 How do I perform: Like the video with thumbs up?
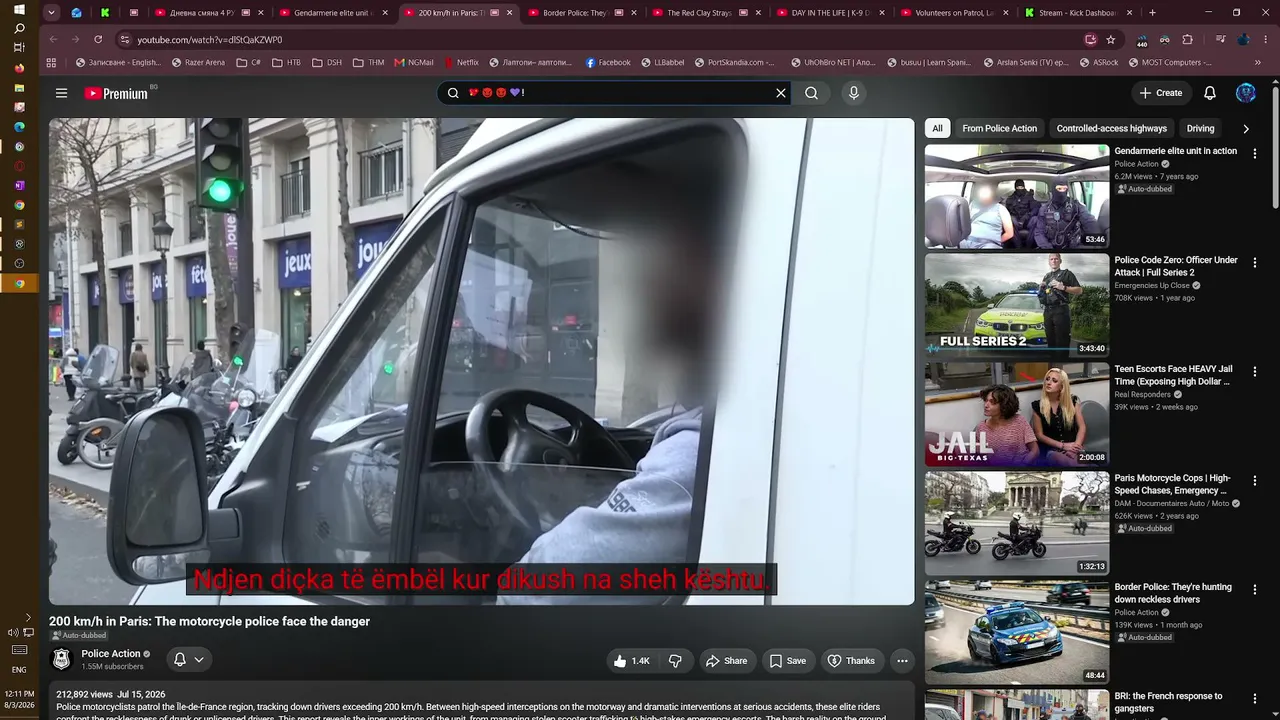click(631, 661)
